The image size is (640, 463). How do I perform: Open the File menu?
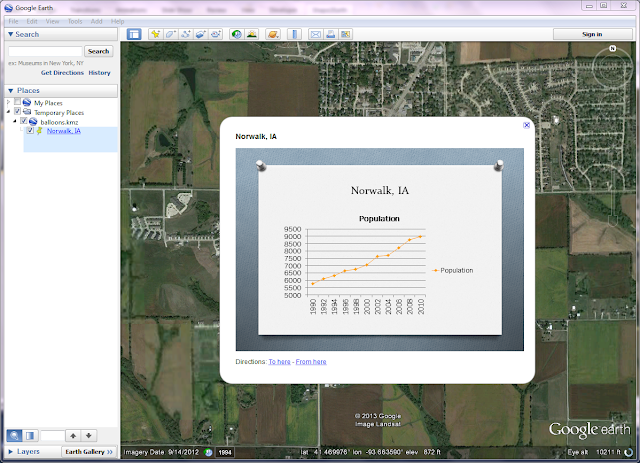coord(13,22)
